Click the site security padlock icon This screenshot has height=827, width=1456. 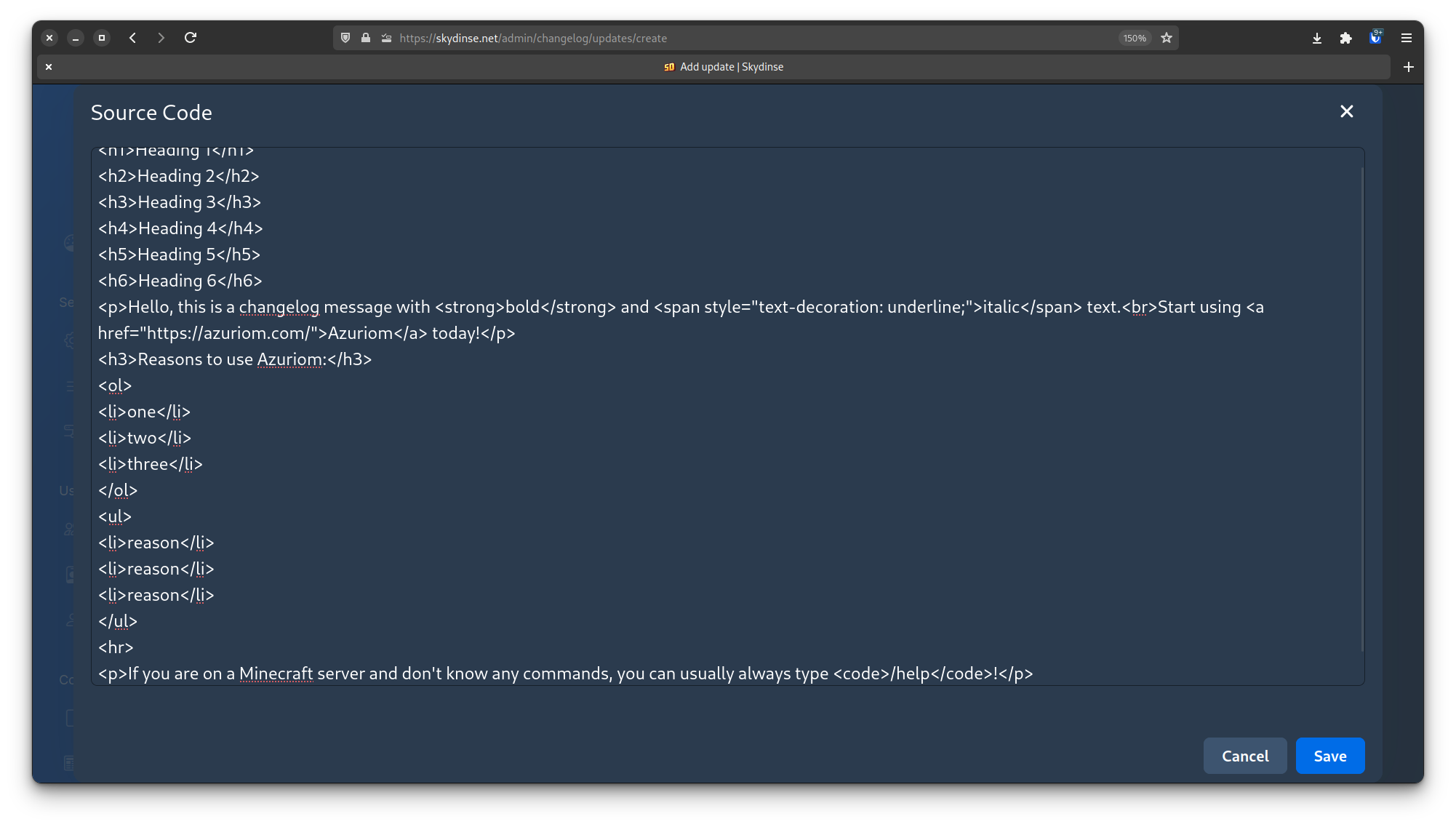pos(366,38)
